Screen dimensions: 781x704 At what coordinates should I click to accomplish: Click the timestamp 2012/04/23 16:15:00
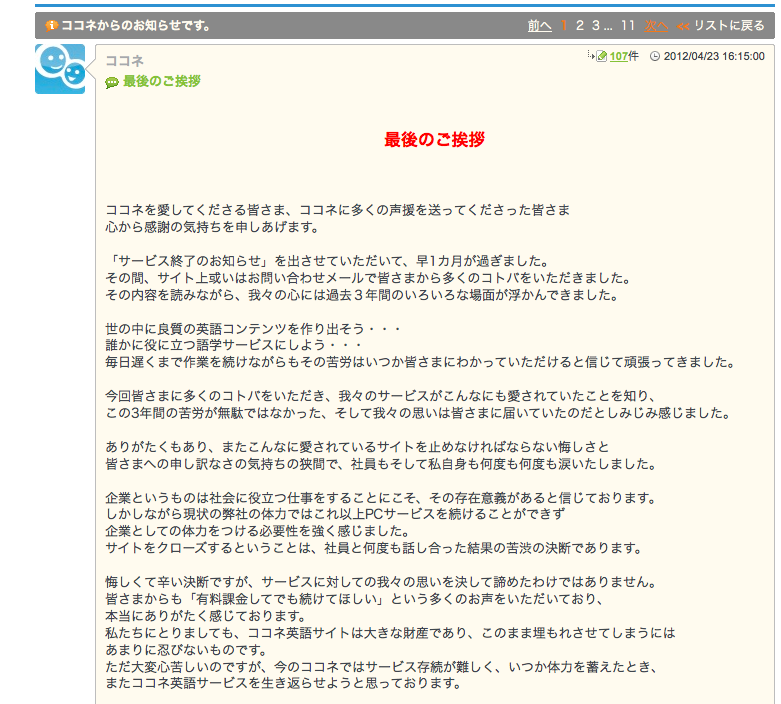[714, 56]
